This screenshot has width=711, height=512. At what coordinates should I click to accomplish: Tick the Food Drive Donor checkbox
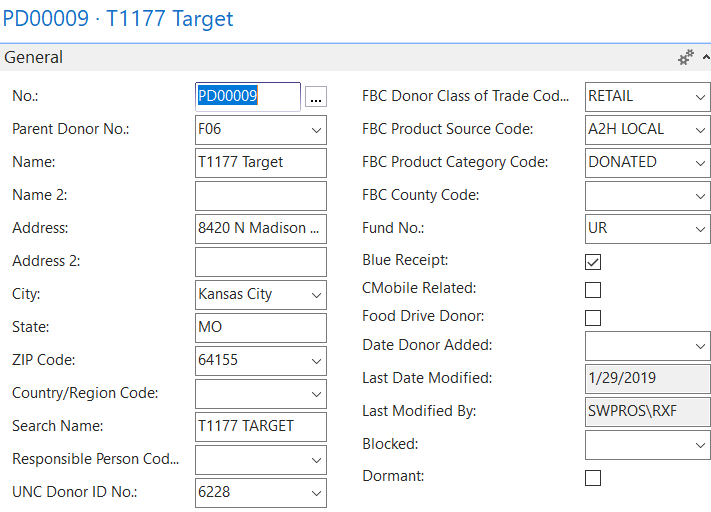click(x=593, y=318)
